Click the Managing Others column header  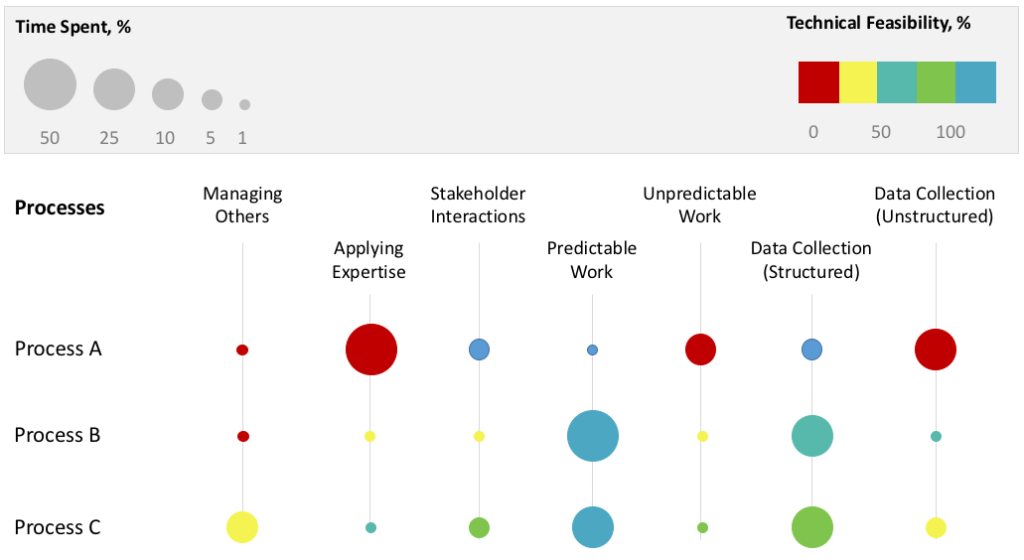(242, 205)
